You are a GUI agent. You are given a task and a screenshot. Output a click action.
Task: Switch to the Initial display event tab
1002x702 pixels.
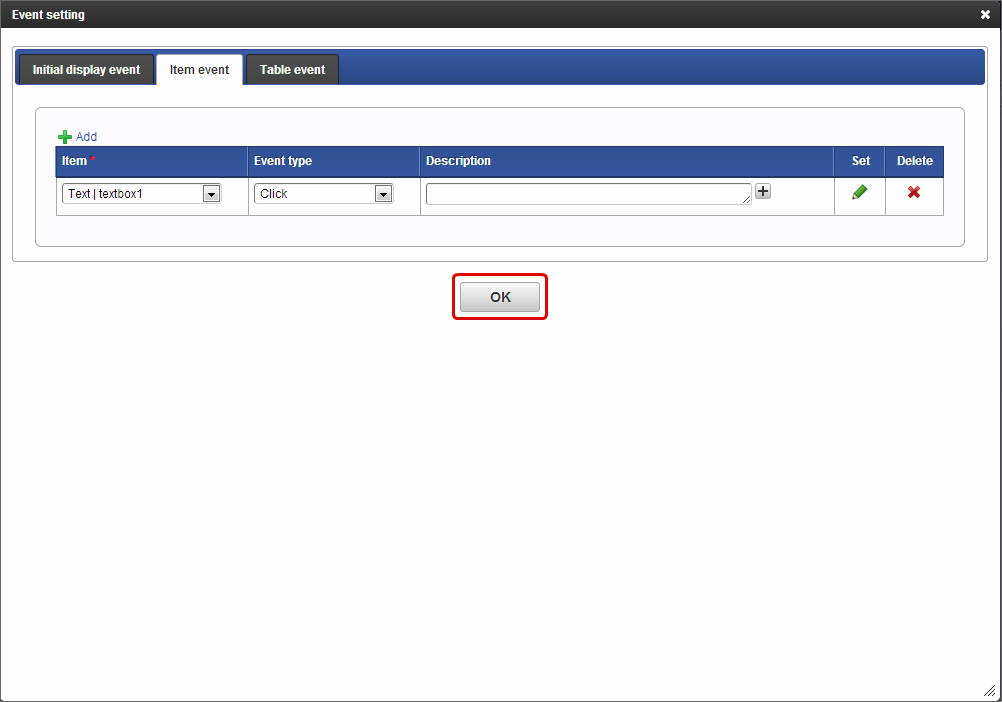(x=86, y=70)
